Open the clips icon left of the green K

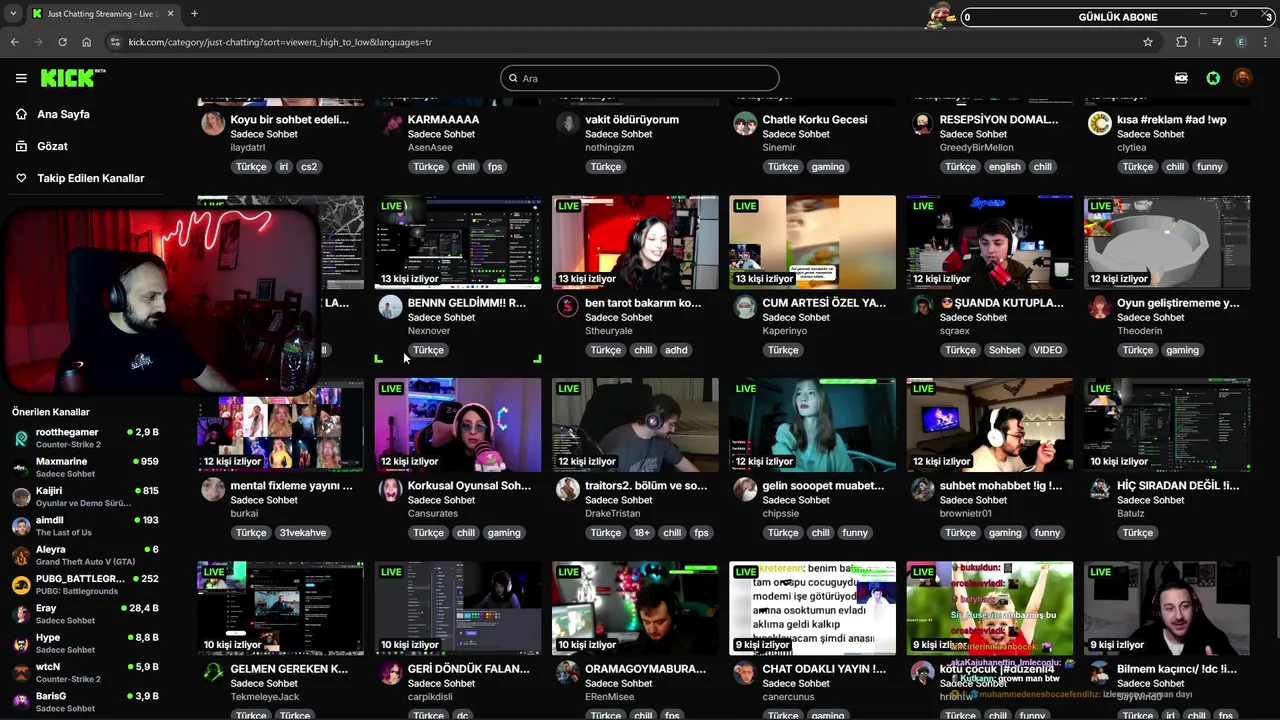point(1181,78)
